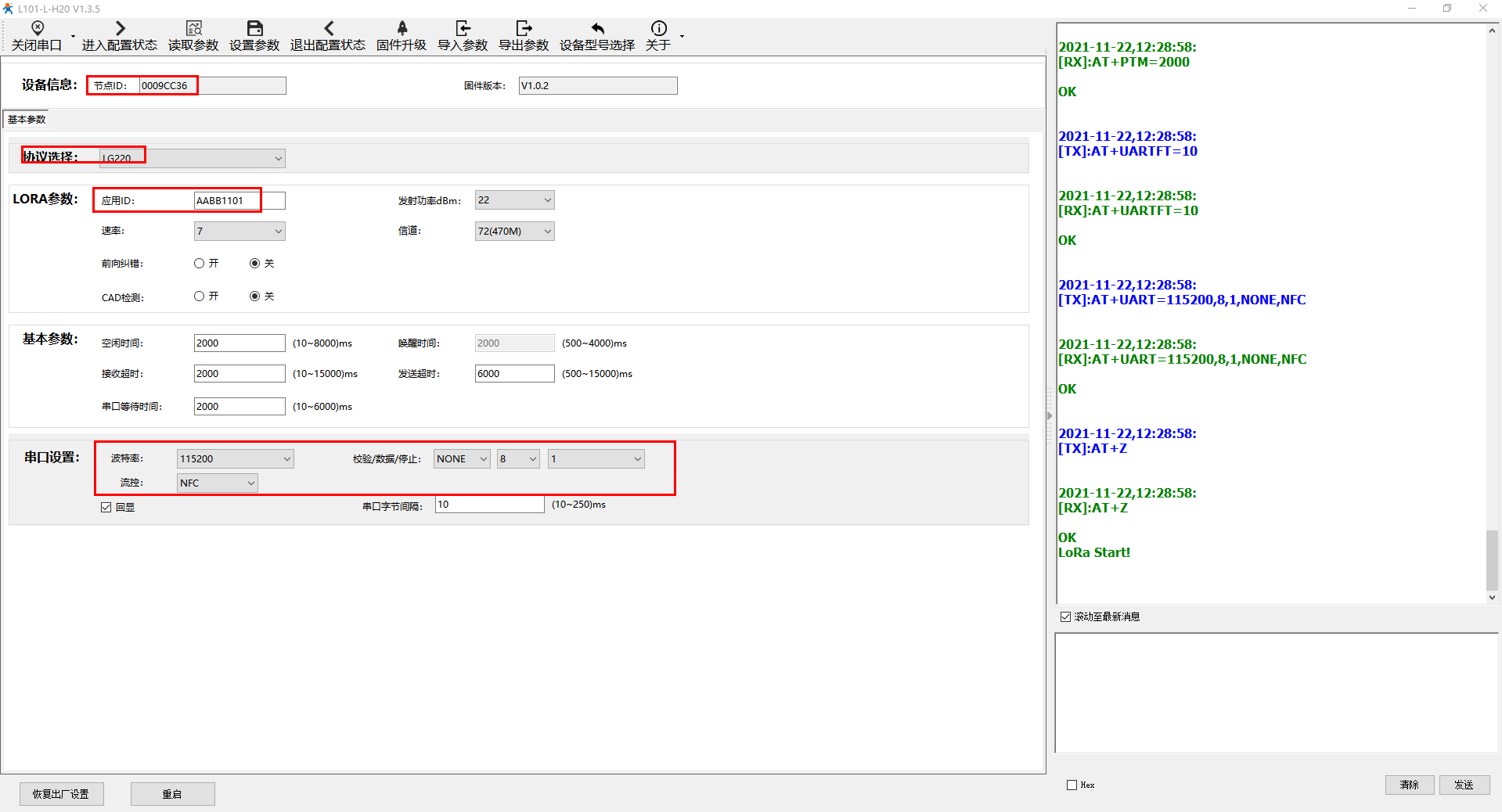1502x812 pixels.
Task: Open the 信道 channel dropdown
Action: (x=547, y=232)
